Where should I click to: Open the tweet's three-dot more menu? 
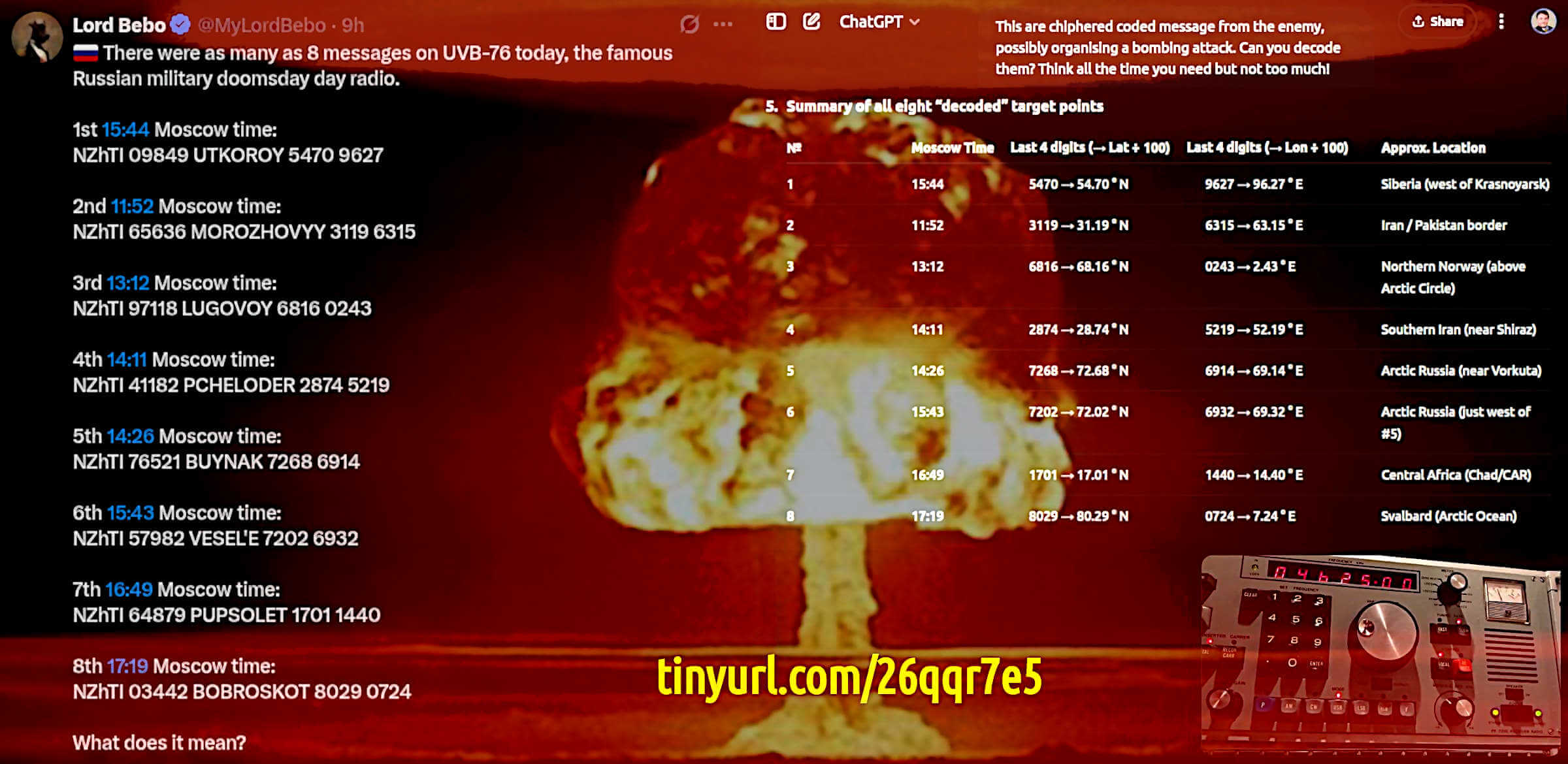tap(723, 25)
